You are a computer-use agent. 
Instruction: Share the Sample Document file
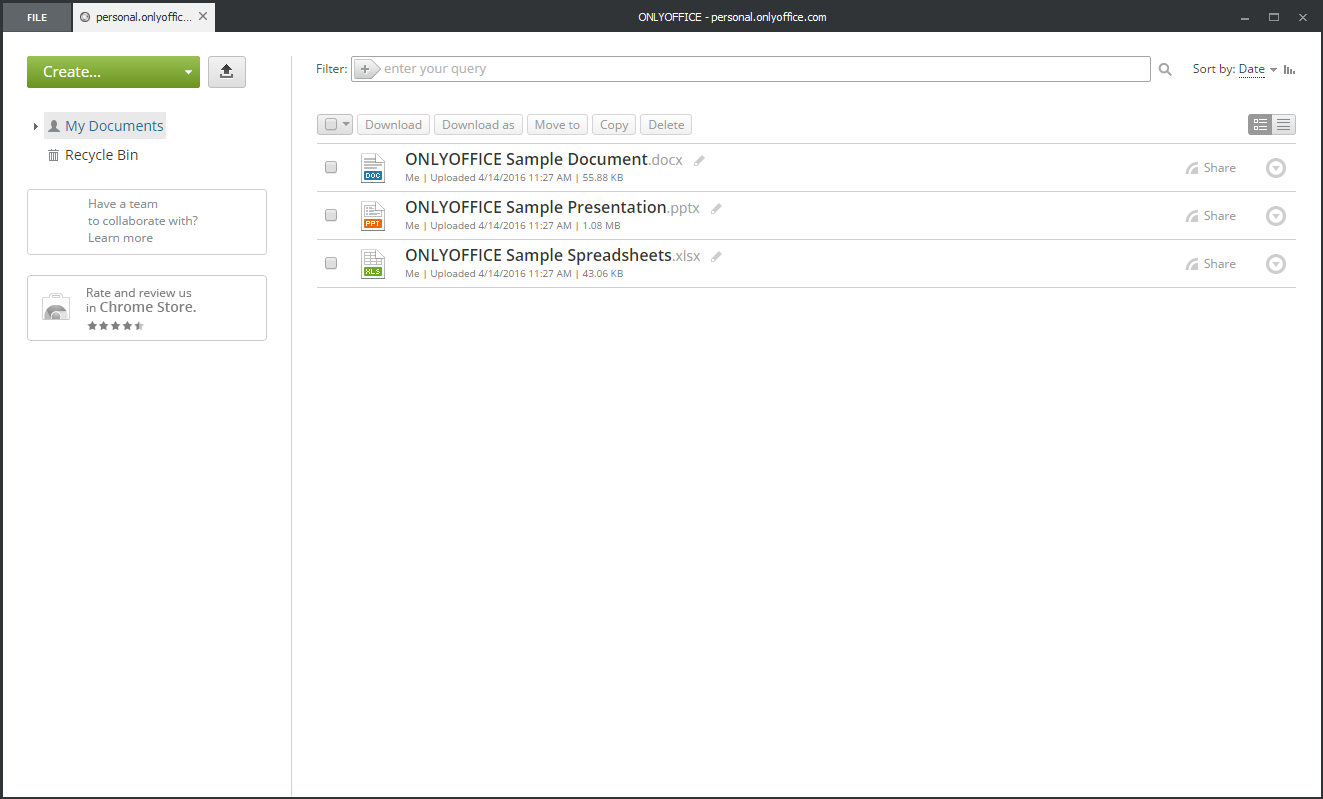click(x=1211, y=168)
